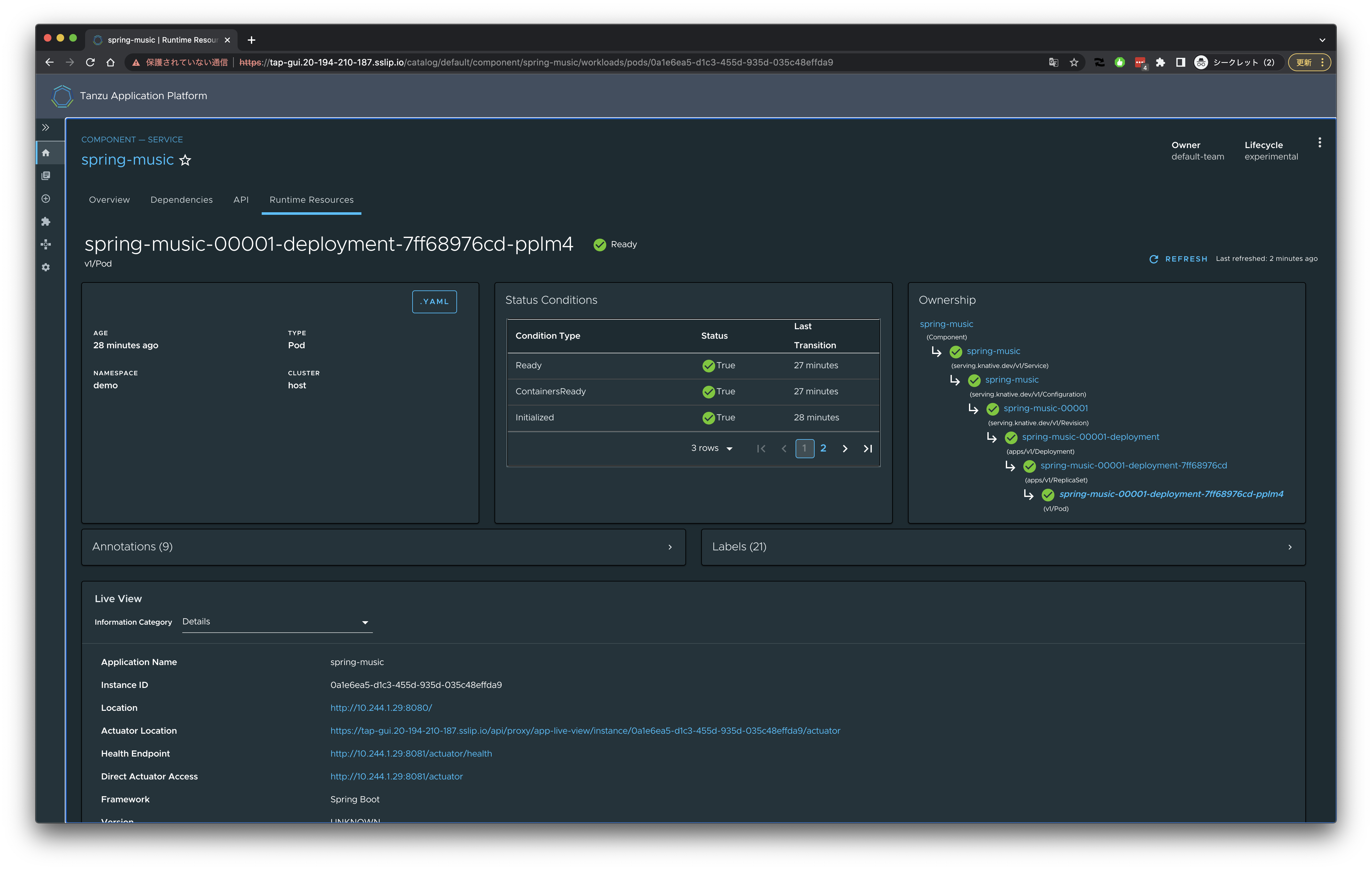Viewport: 1372px width, 870px height.
Task: Open the Health Endpoint link
Action: tap(411, 754)
